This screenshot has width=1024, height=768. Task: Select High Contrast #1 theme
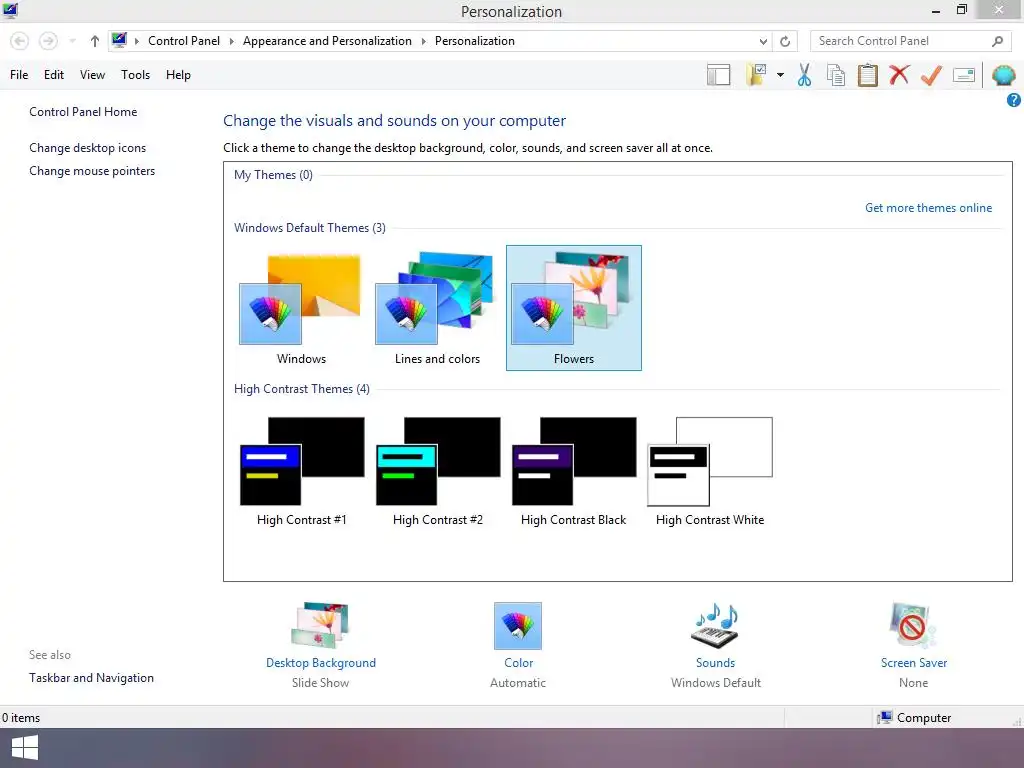tap(301, 471)
